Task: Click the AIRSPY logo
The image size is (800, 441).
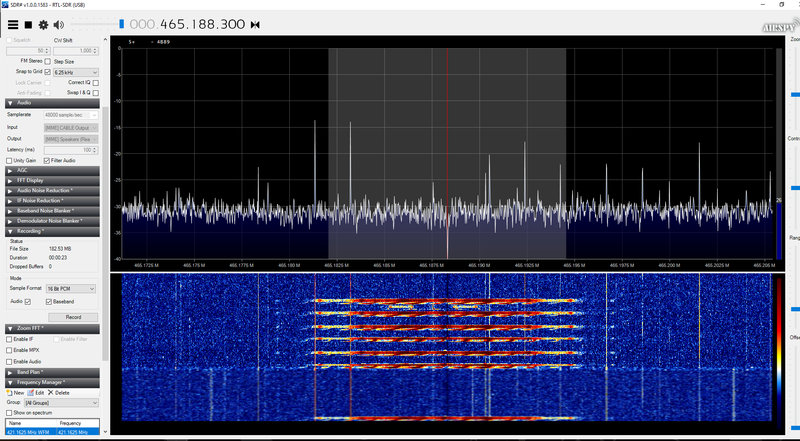Action: coord(780,27)
